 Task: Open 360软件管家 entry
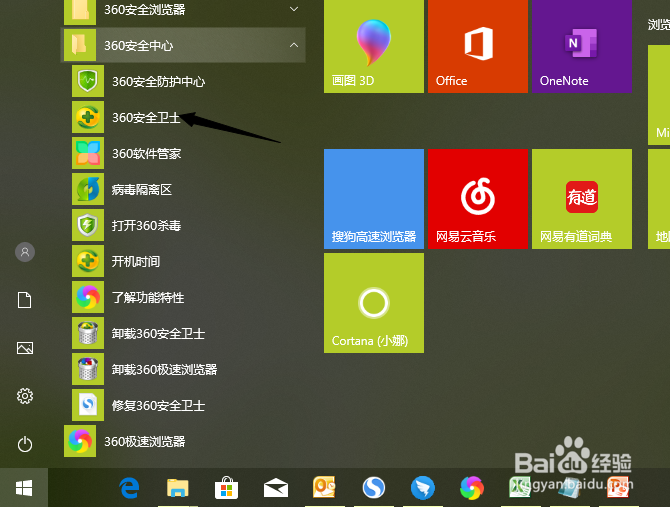pyautogui.click(x=184, y=153)
